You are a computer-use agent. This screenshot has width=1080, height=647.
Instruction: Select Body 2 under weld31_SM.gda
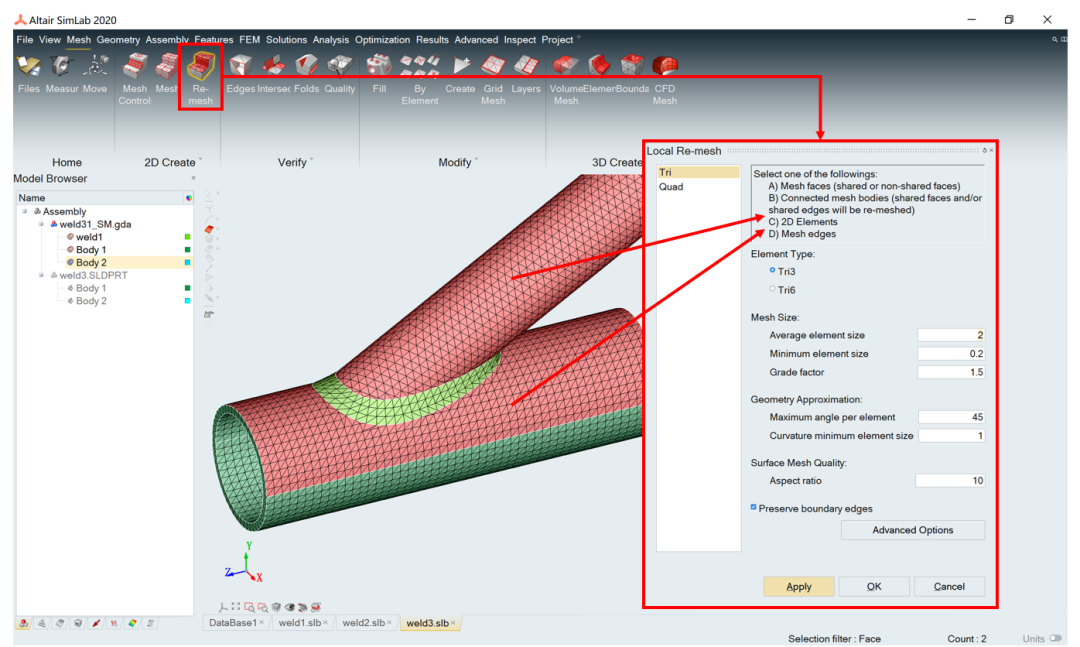91,263
